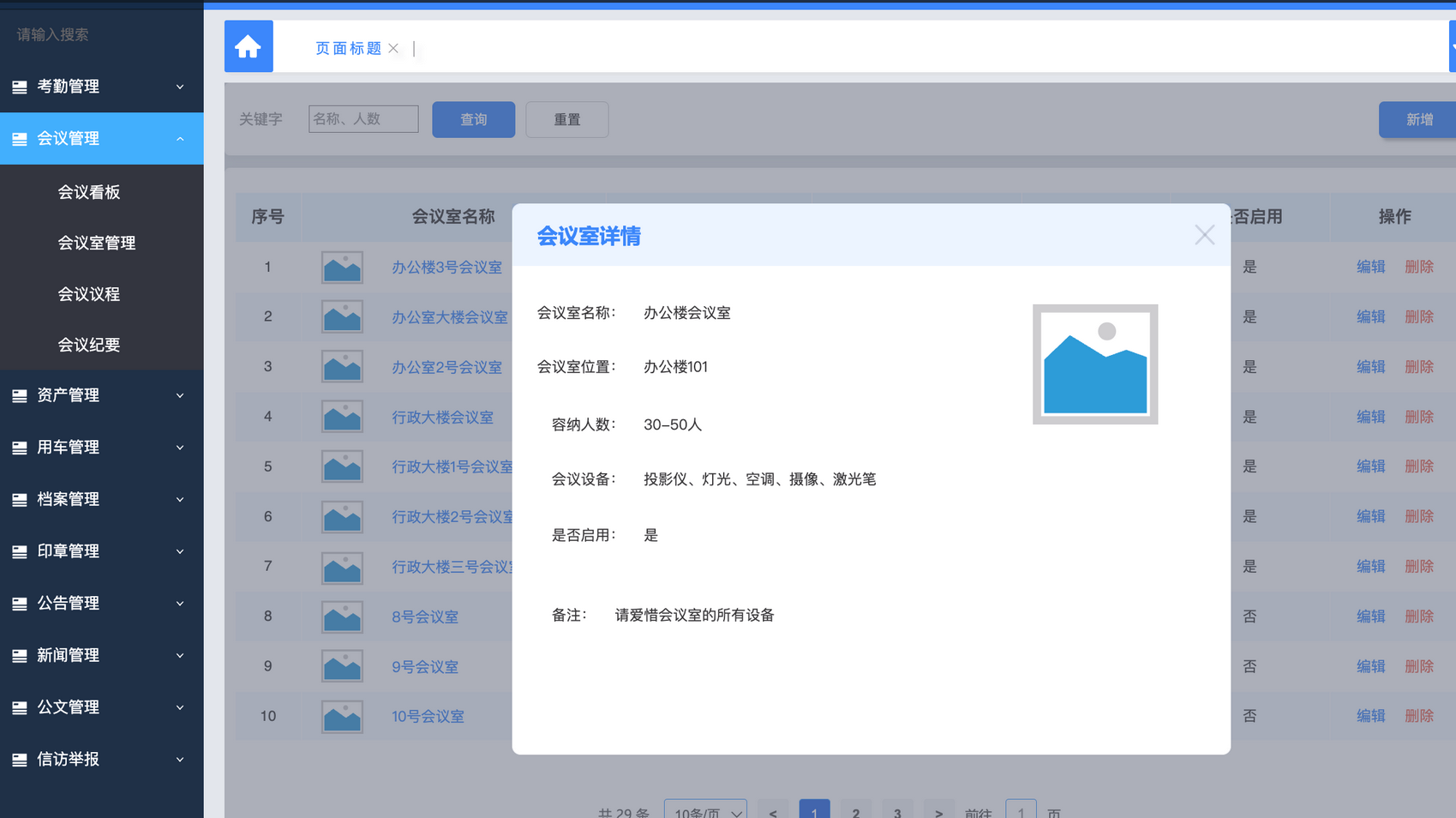Click 编辑 for the 10号会议室 row
The image size is (1456, 818).
[1370, 716]
